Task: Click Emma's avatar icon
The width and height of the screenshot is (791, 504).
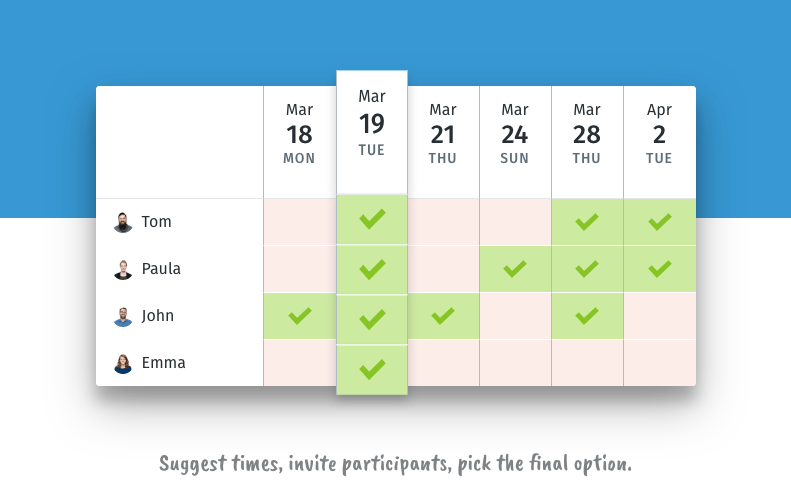Action: 123,363
